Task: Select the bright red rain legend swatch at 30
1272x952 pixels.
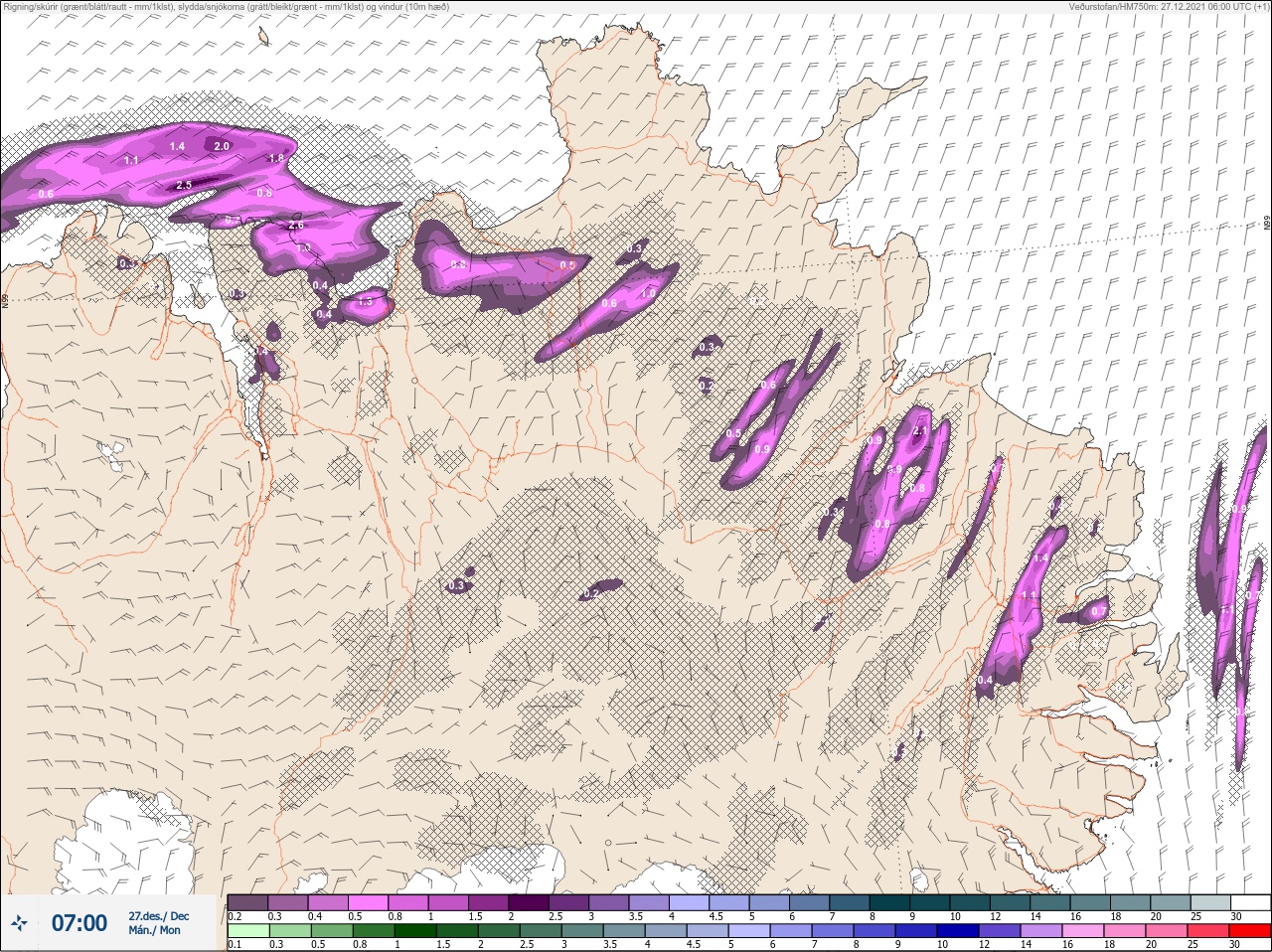Action: (1249, 931)
